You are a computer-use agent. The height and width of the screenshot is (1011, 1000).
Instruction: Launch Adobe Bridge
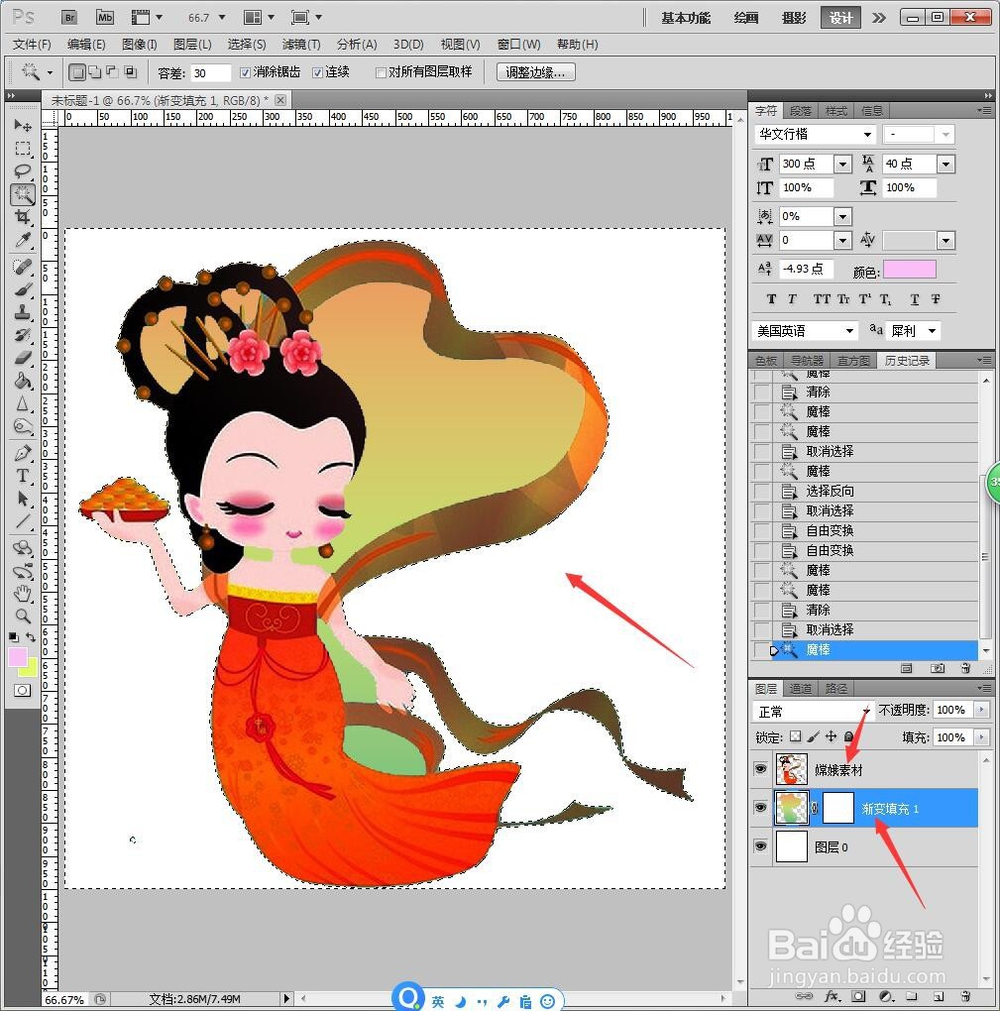tap(70, 17)
